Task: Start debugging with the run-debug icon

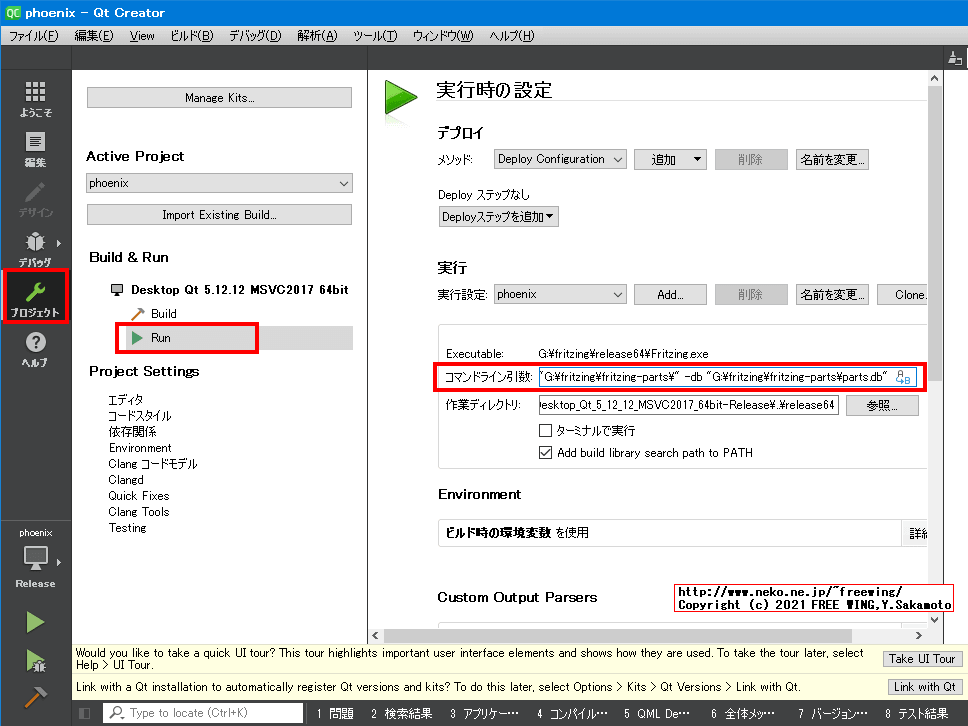Action: 35,661
